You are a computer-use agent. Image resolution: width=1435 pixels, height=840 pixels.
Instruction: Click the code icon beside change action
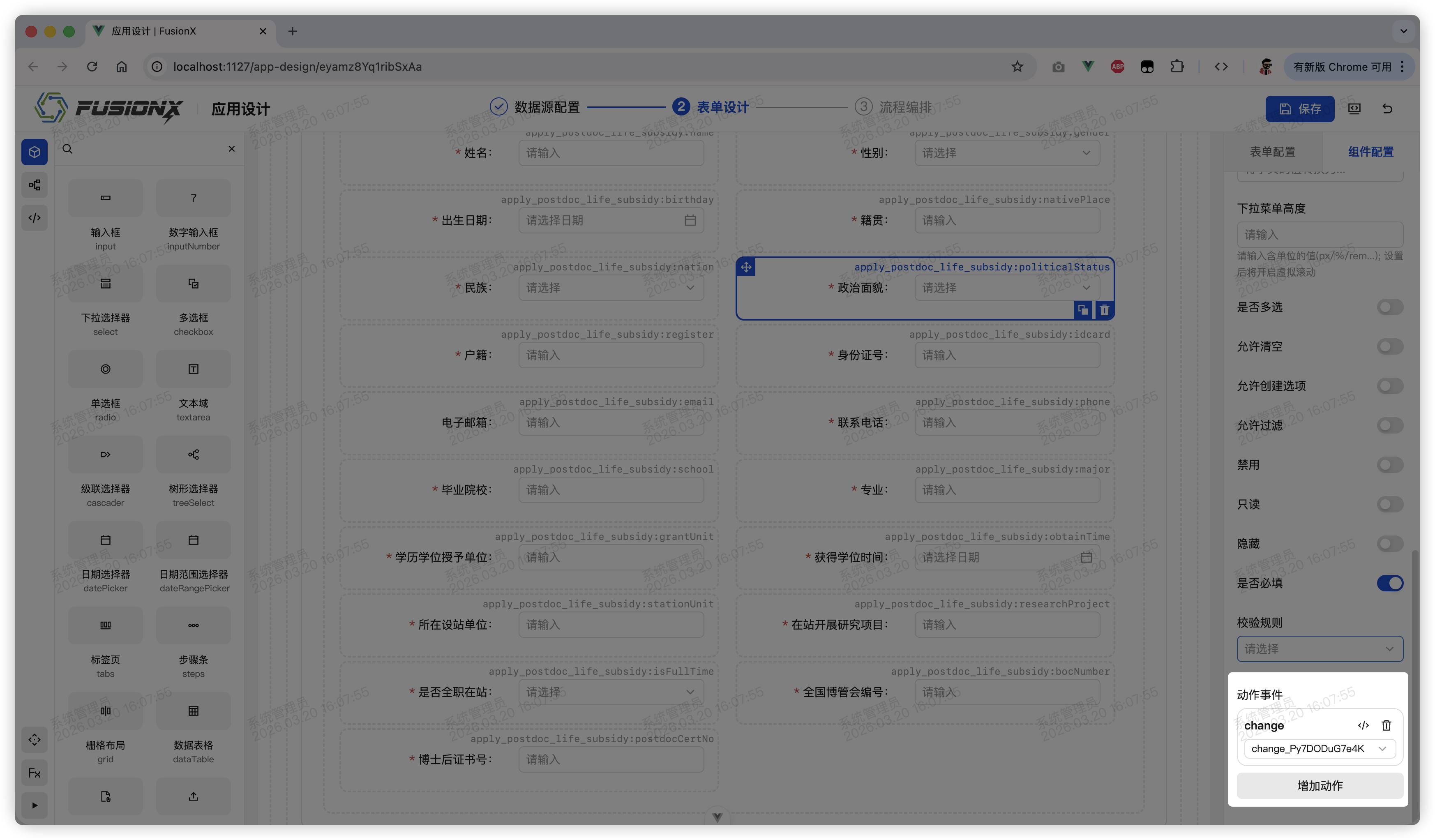coord(1363,725)
